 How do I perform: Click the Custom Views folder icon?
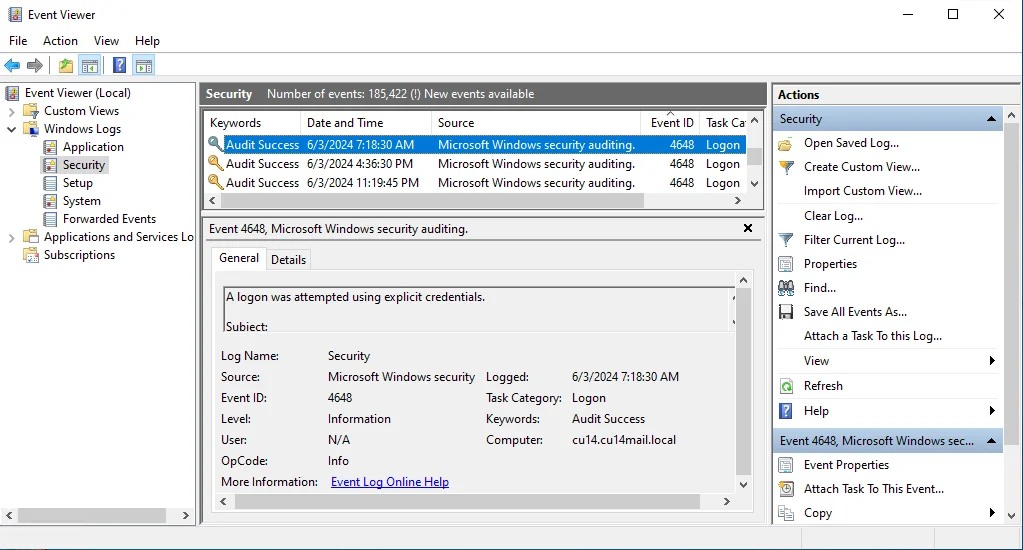click(31, 111)
